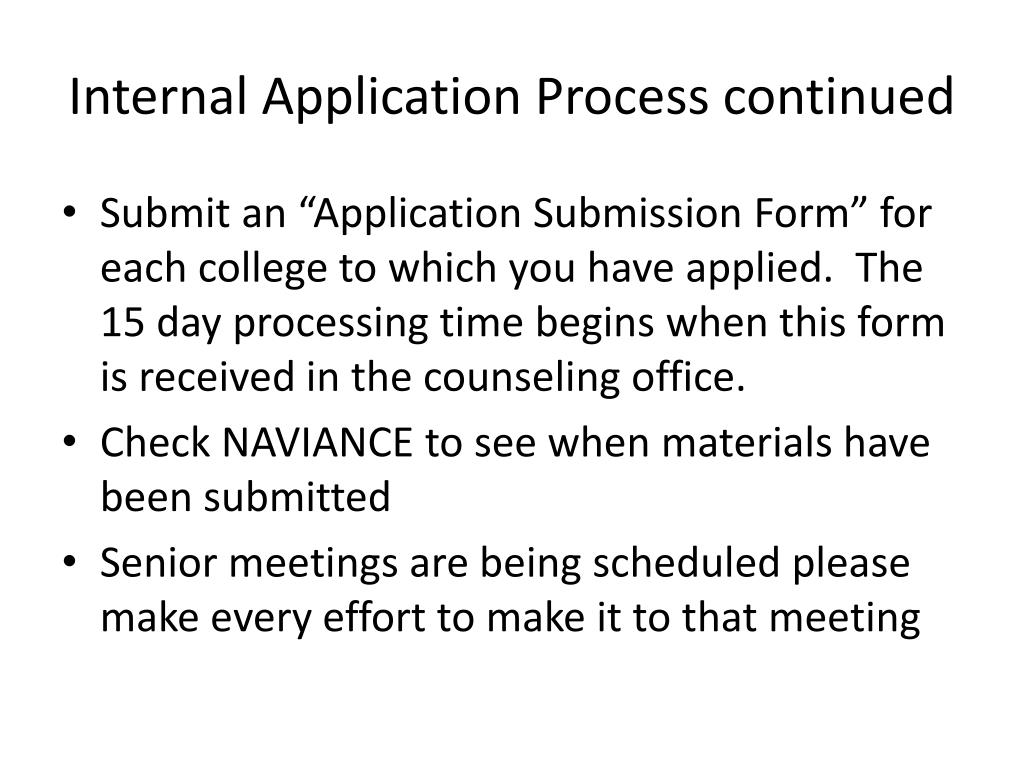Image resolution: width=1024 pixels, height=768 pixels.
Task: Click the words 'been submitted'
Action: (x=246, y=497)
